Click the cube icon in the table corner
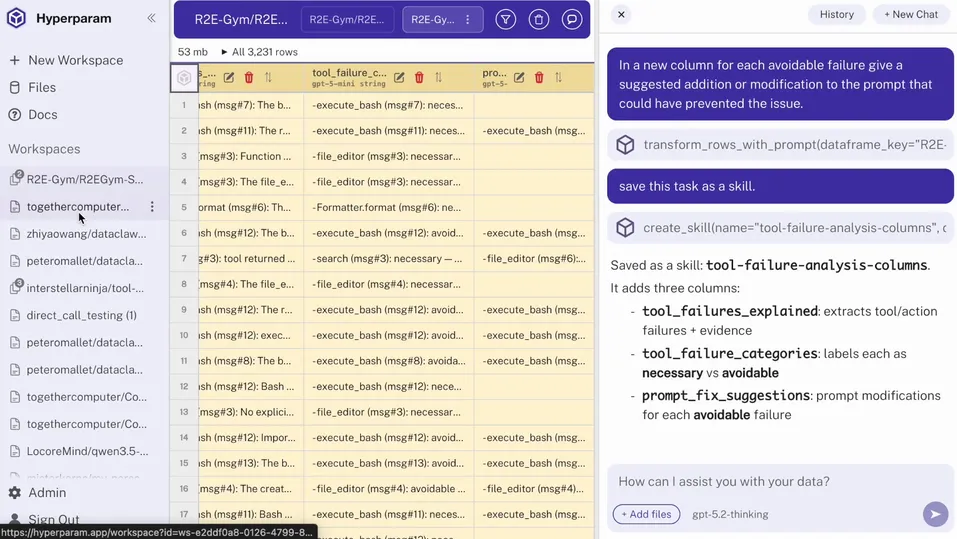The image size is (957, 539). coord(184,77)
